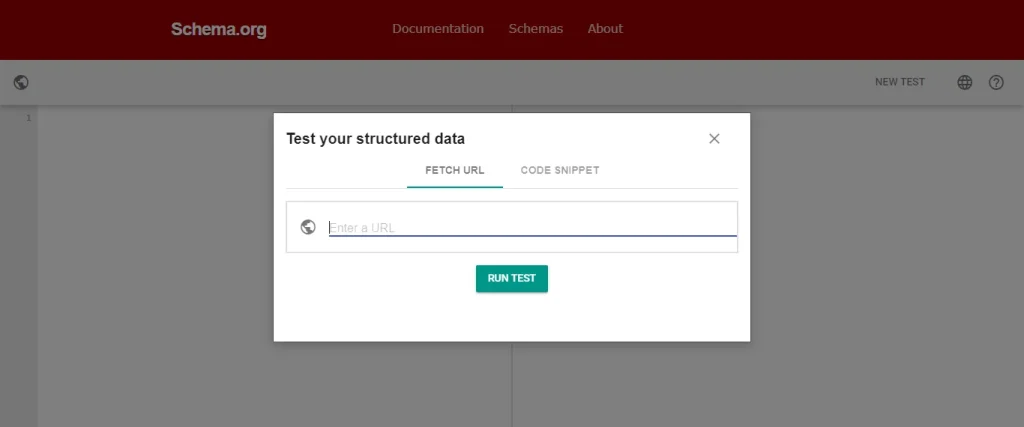Go to the About page
Viewport: 1024px width, 427px height.
coord(605,29)
